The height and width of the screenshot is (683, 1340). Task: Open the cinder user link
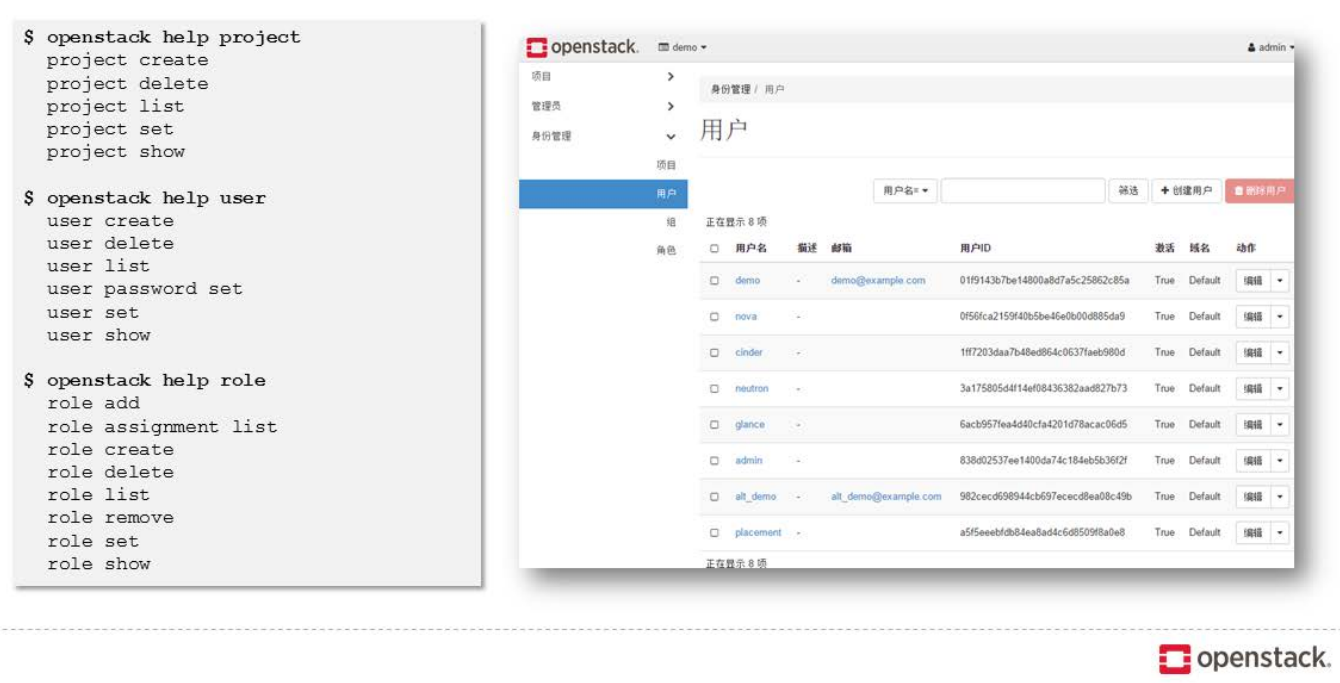749,353
